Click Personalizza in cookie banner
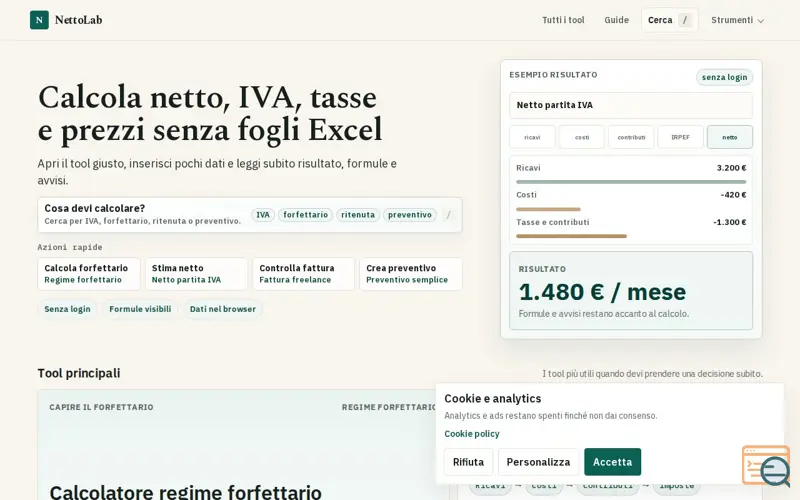The height and width of the screenshot is (500, 800). [538, 462]
